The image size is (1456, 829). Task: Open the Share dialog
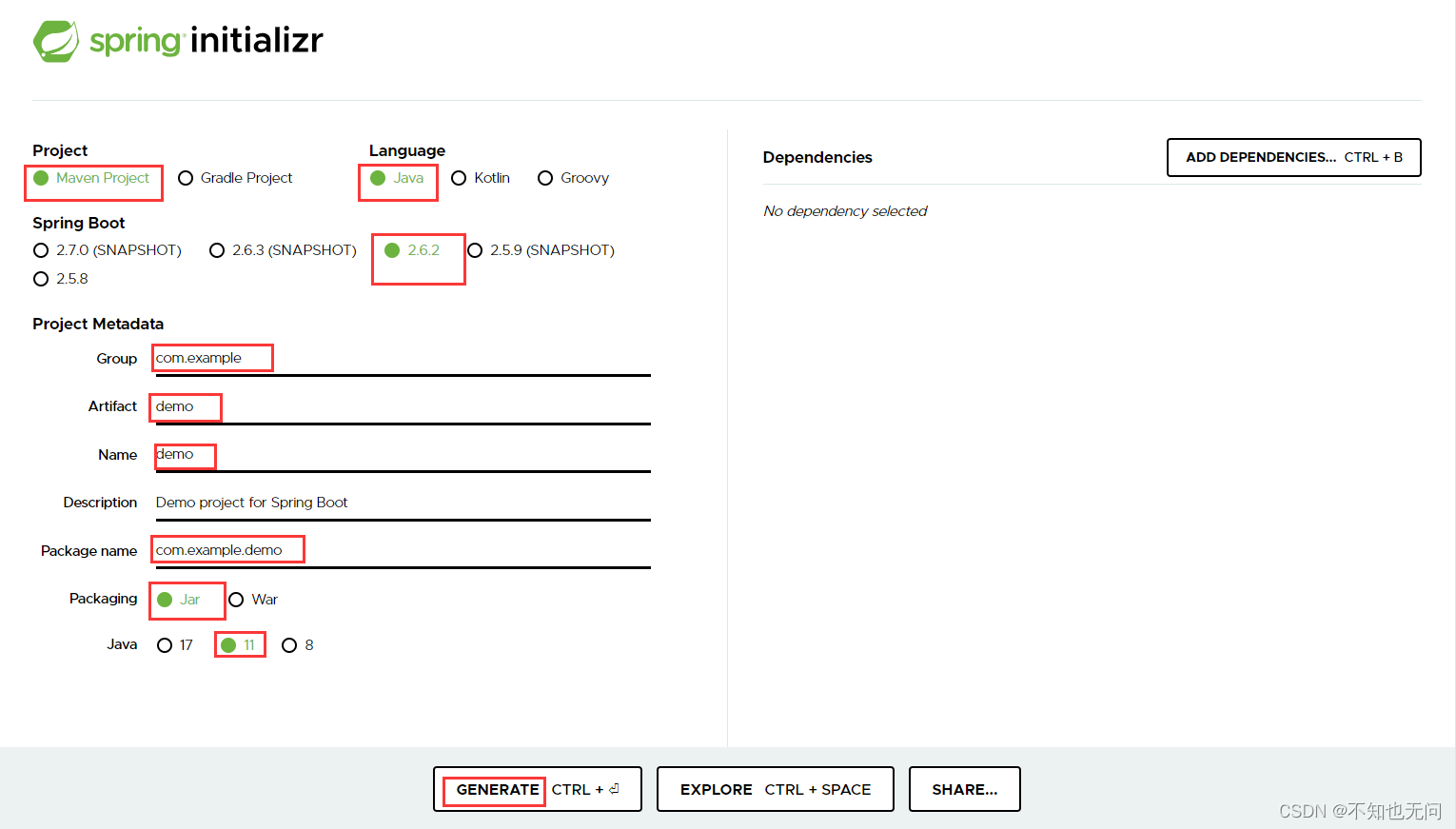pos(965,789)
